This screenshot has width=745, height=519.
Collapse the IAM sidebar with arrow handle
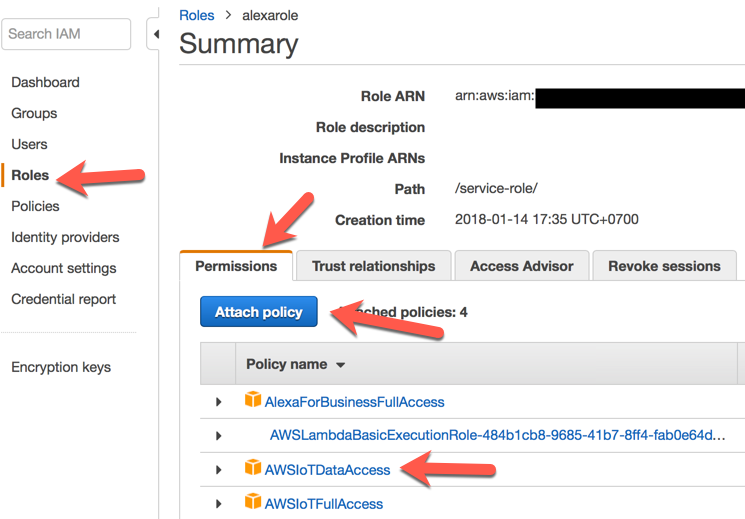[154, 34]
